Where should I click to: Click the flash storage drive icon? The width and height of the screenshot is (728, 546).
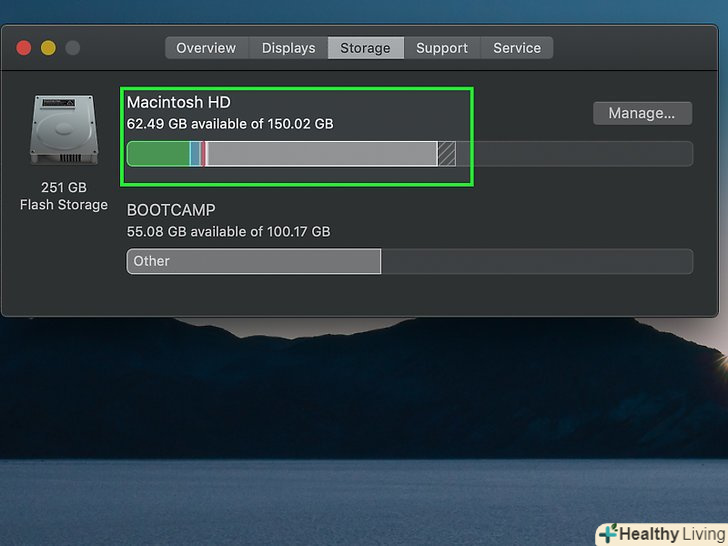64,130
